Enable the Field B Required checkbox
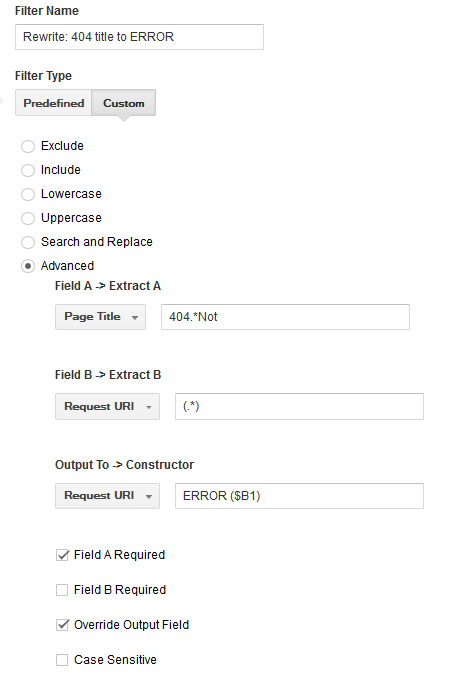The width and height of the screenshot is (472, 674). coord(62,590)
